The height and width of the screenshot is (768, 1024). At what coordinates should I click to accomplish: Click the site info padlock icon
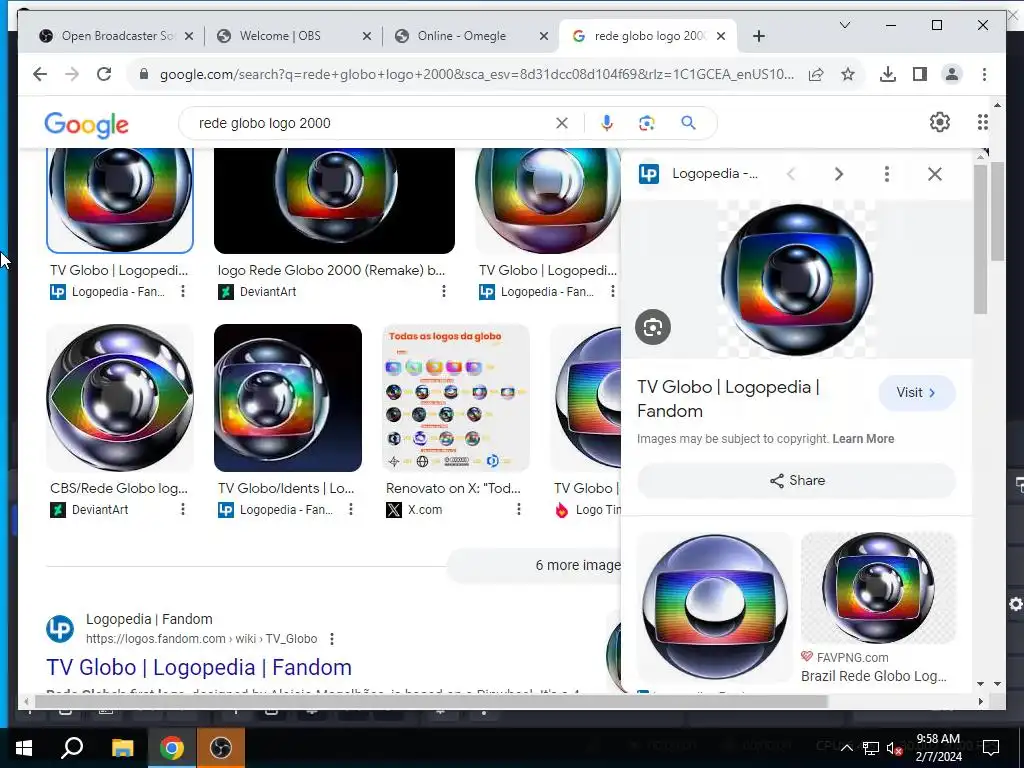click(x=144, y=74)
